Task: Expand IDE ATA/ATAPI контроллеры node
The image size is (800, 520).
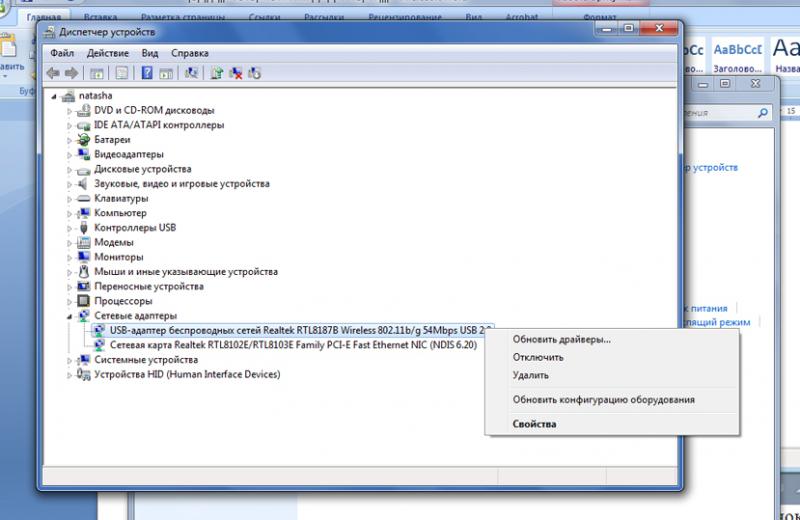Action: [69, 126]
